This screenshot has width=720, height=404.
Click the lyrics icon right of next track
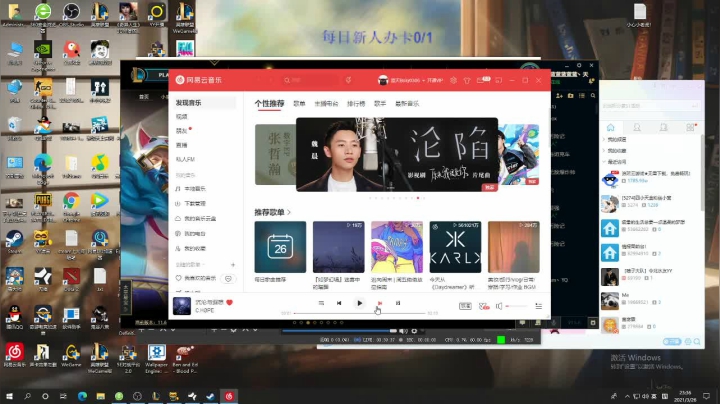pos(398,303)
